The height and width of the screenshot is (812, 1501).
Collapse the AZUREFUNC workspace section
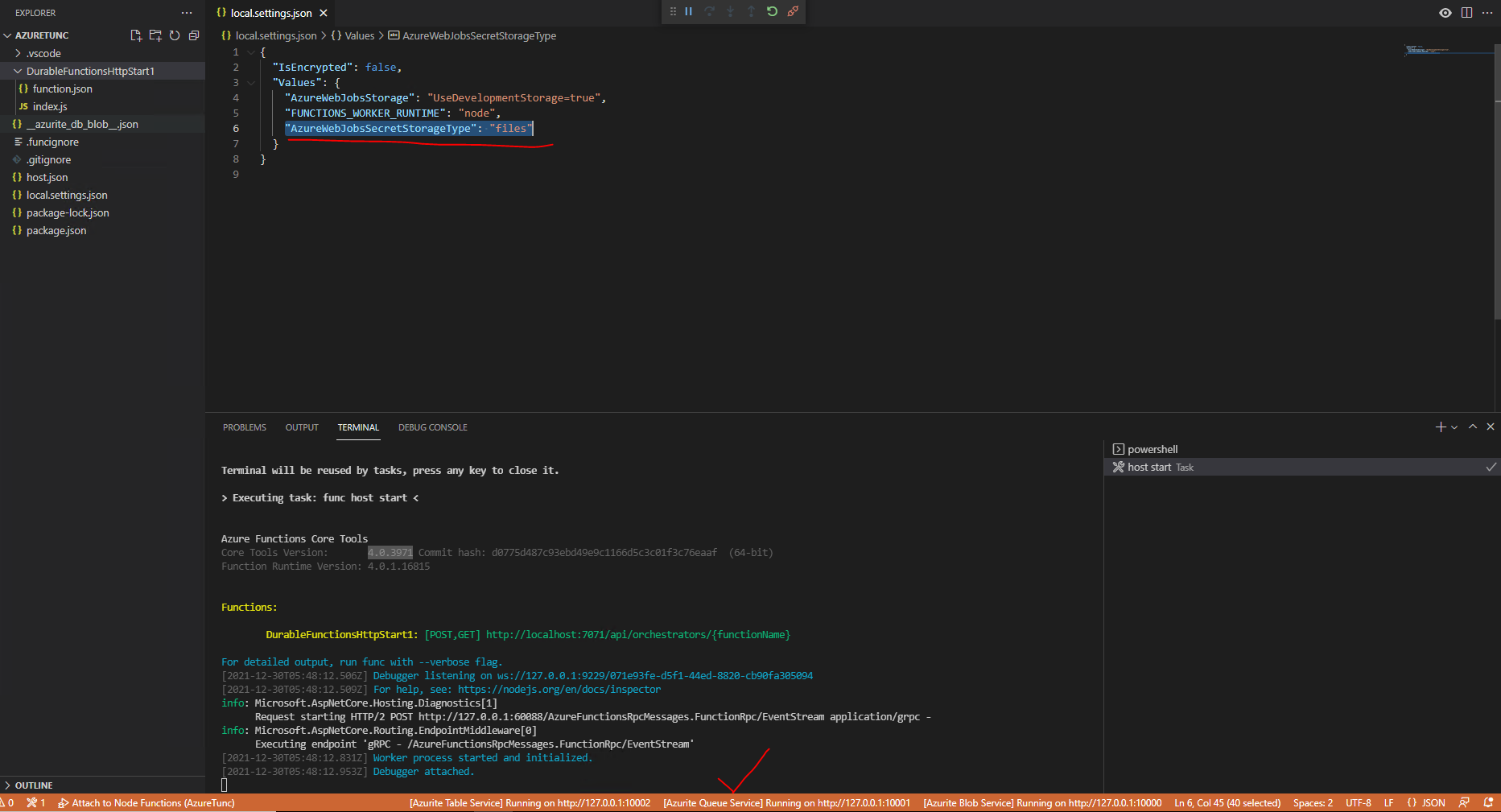click(x=42, y=35)
